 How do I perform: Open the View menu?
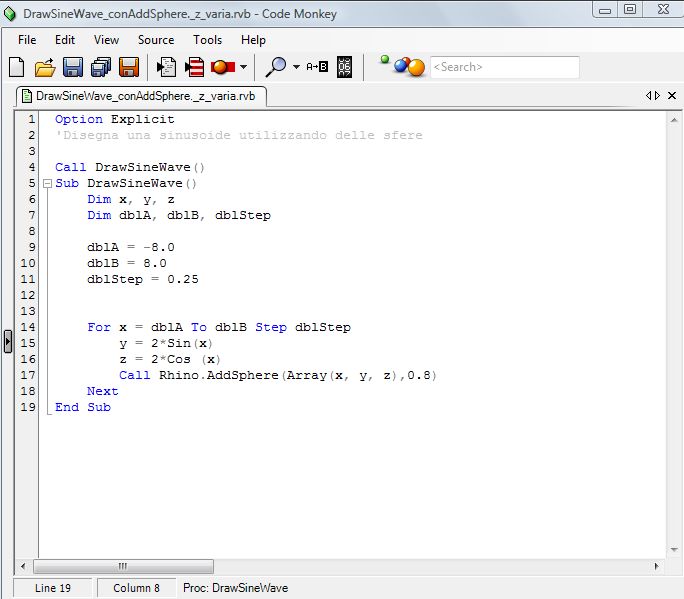tap(106, 40)
